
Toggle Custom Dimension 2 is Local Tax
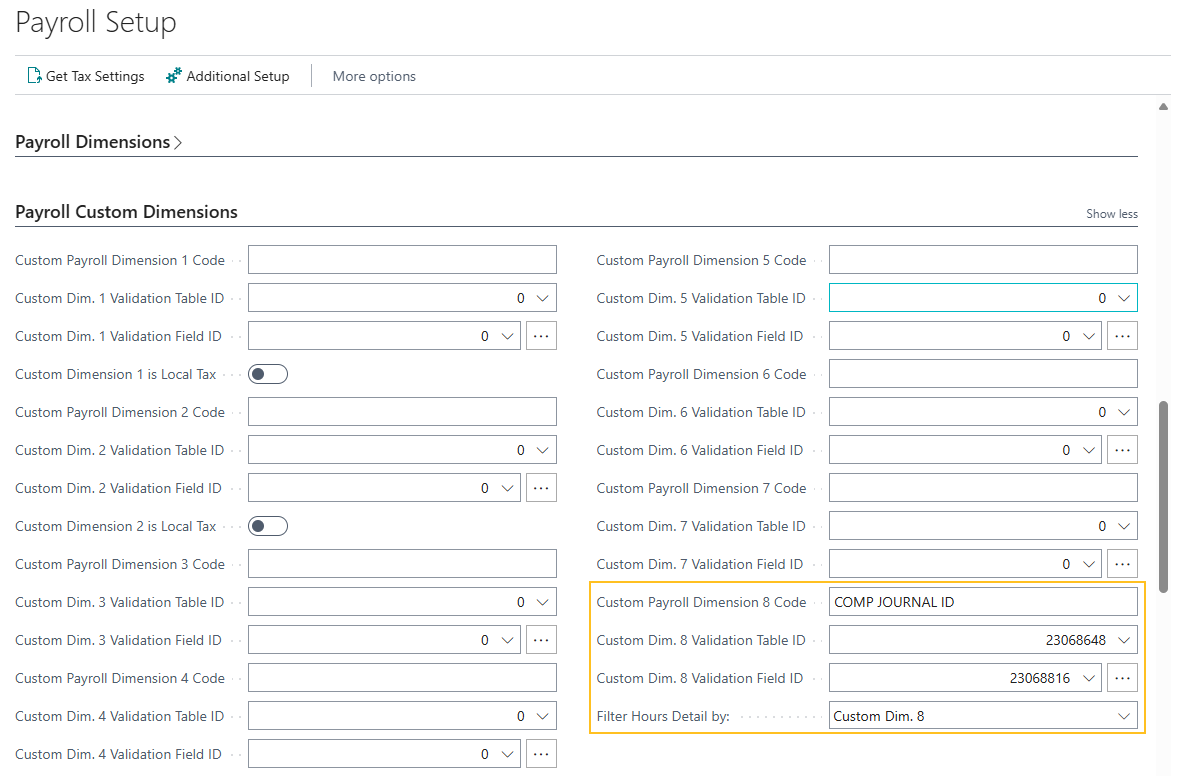click(267, 525)
